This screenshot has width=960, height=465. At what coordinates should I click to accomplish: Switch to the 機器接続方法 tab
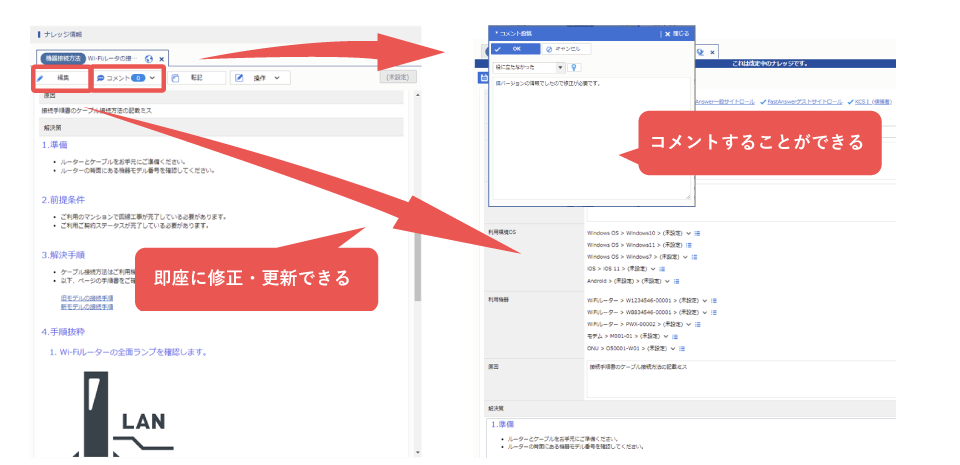click(61, 59)
